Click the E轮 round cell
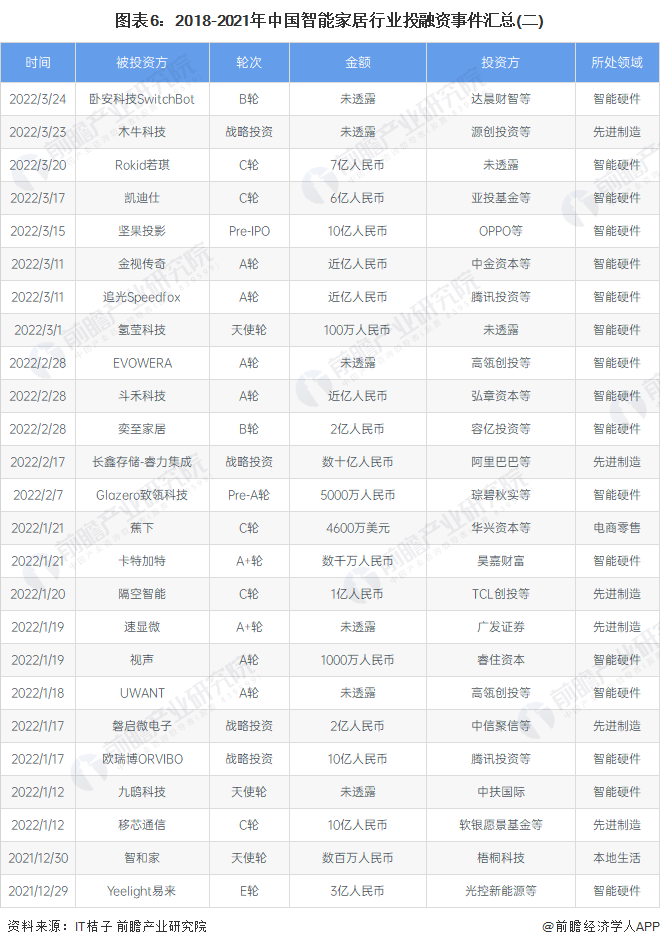Image resolution: width=660 pixels, height=947 pixels. (x=249, y=891)
